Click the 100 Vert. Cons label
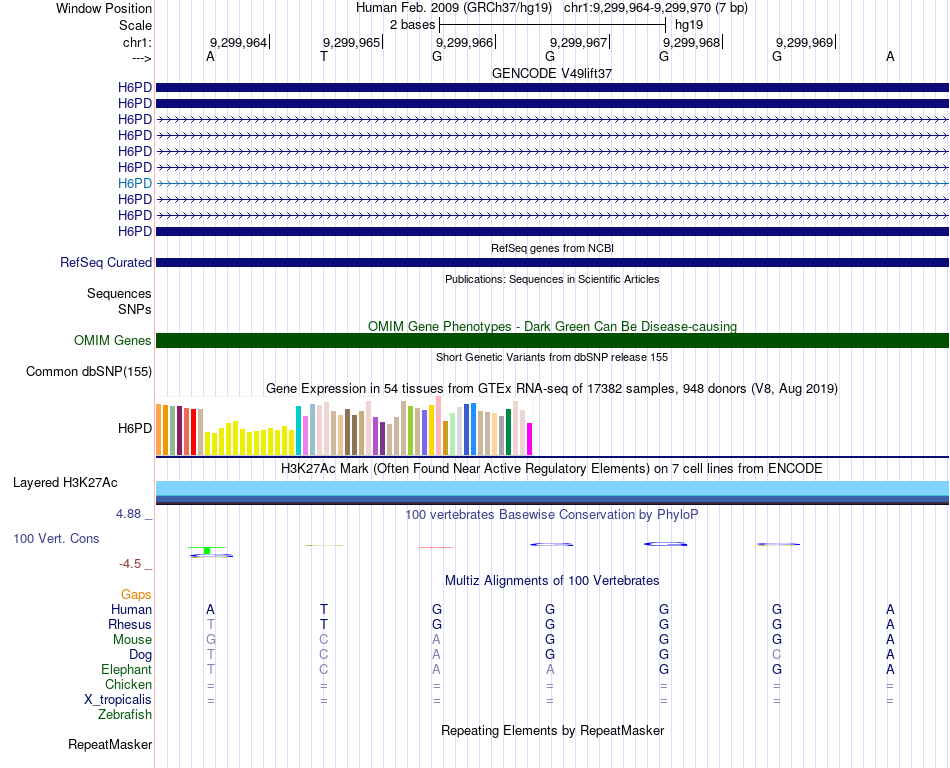Image resolution: width=950 pixels, height=768 pixels. pos(56,538)
